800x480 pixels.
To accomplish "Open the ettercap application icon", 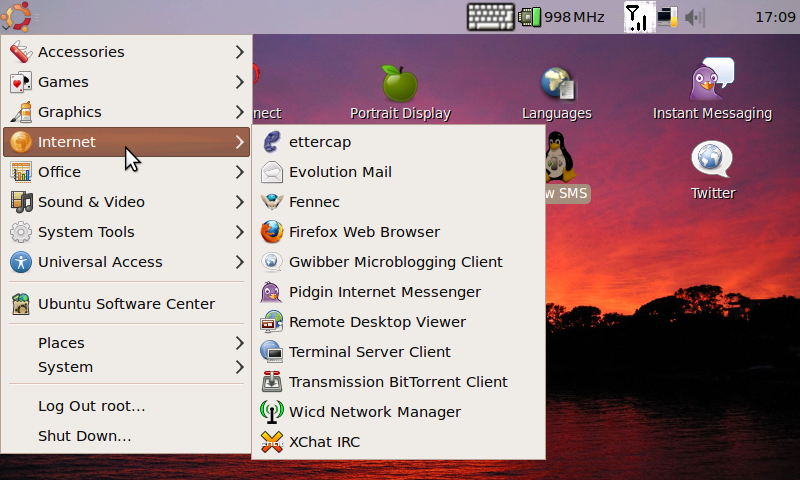I will (x=271, y=142).
